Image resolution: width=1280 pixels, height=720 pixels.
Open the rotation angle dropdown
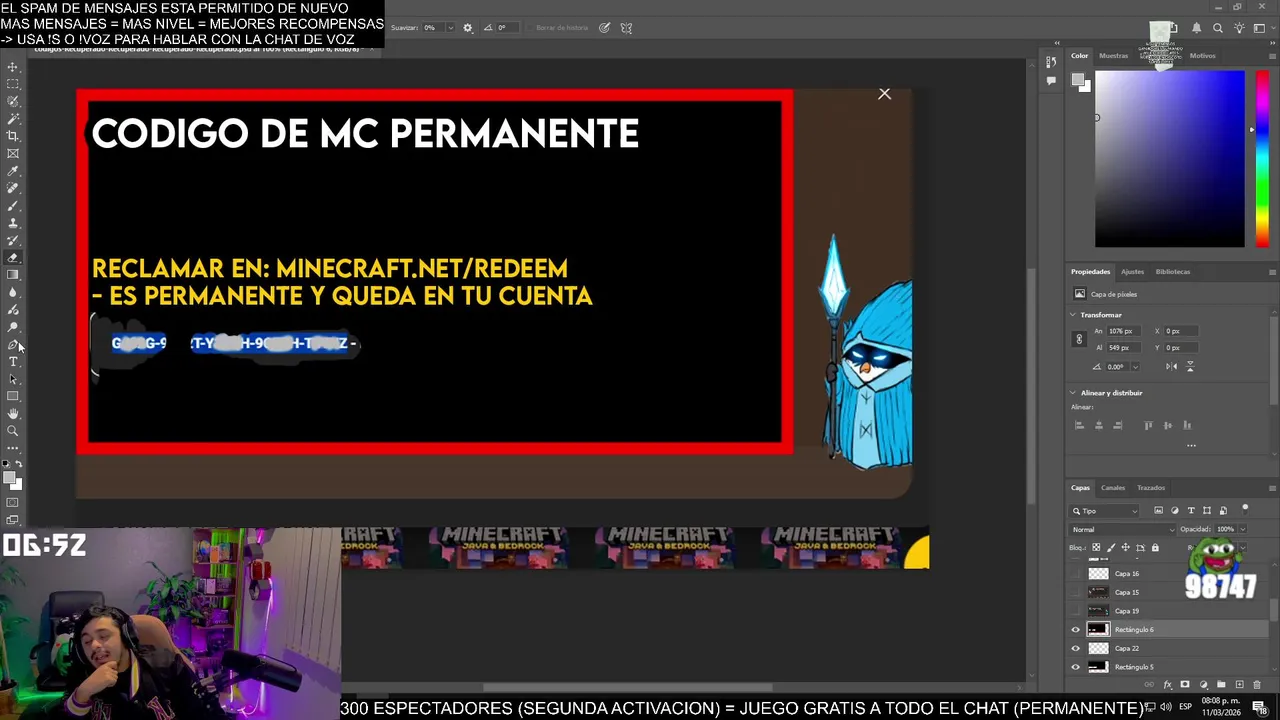click(1134, 367)
